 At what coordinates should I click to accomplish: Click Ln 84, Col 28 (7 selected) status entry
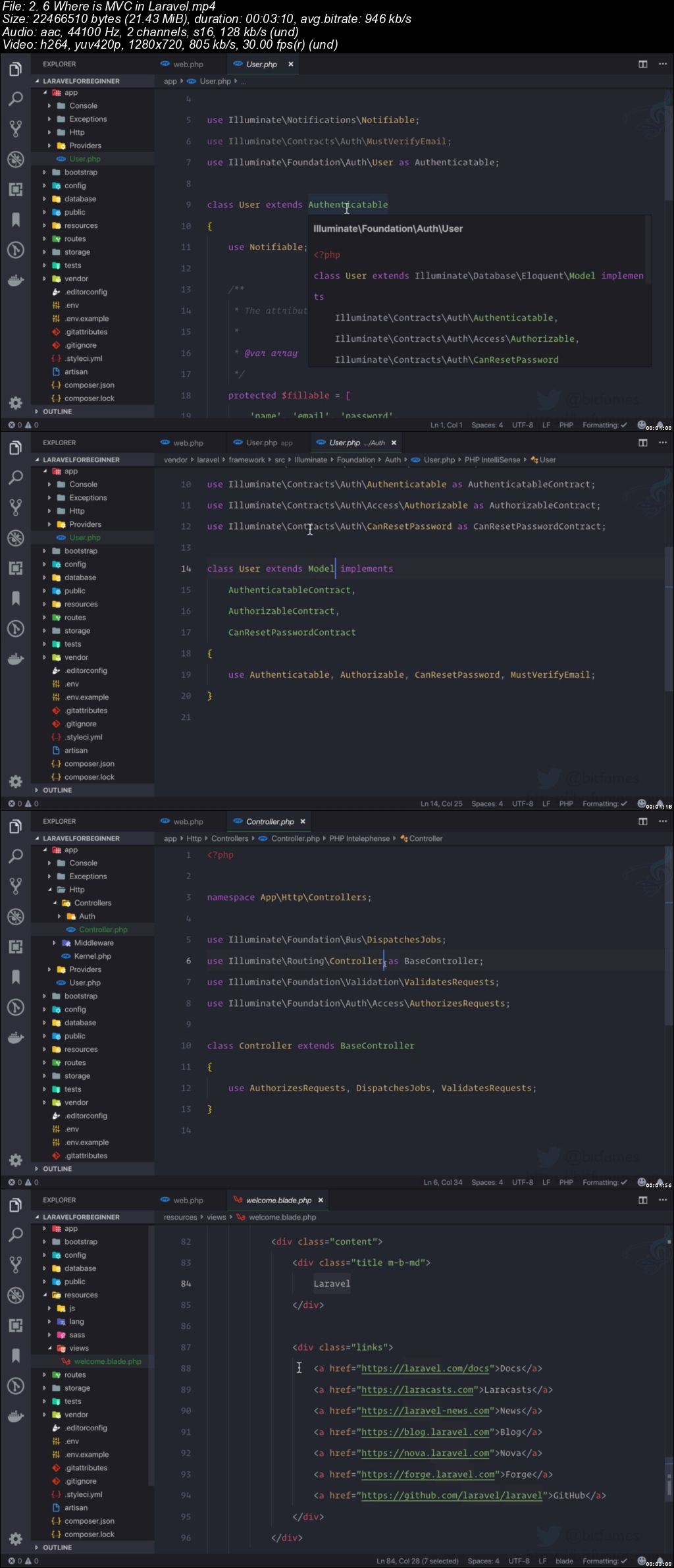[x=418, y=1560]
